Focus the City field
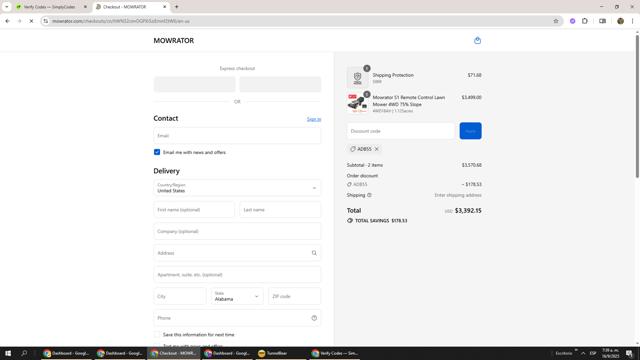 180,296
